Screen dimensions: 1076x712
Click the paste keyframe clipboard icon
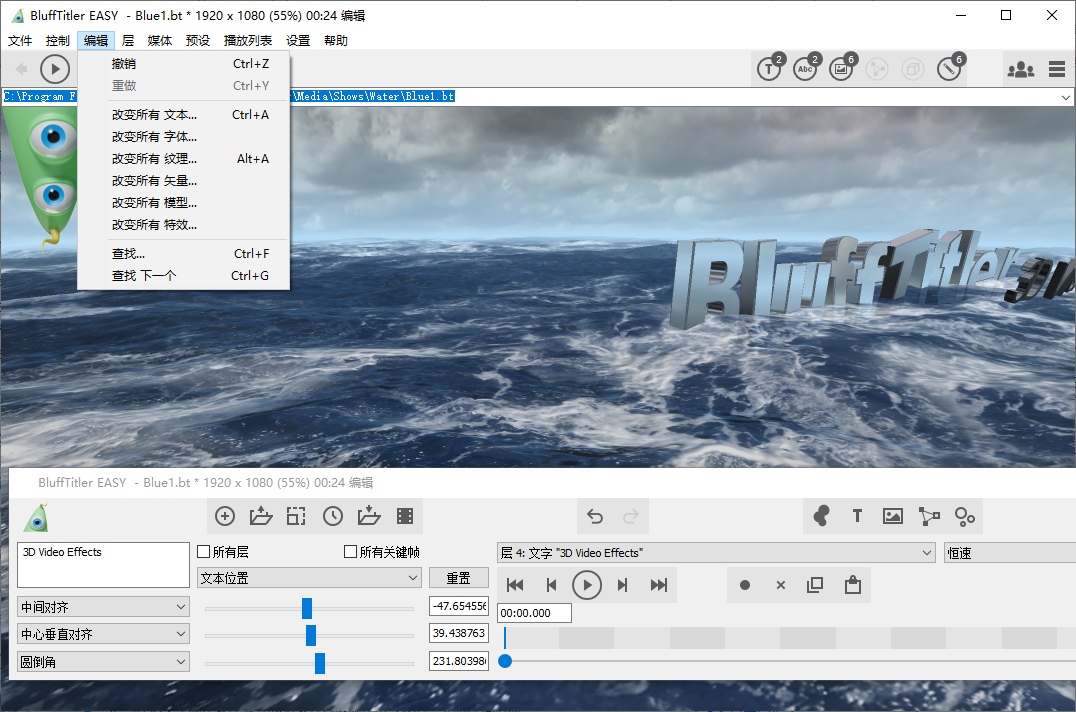(853, 585)
